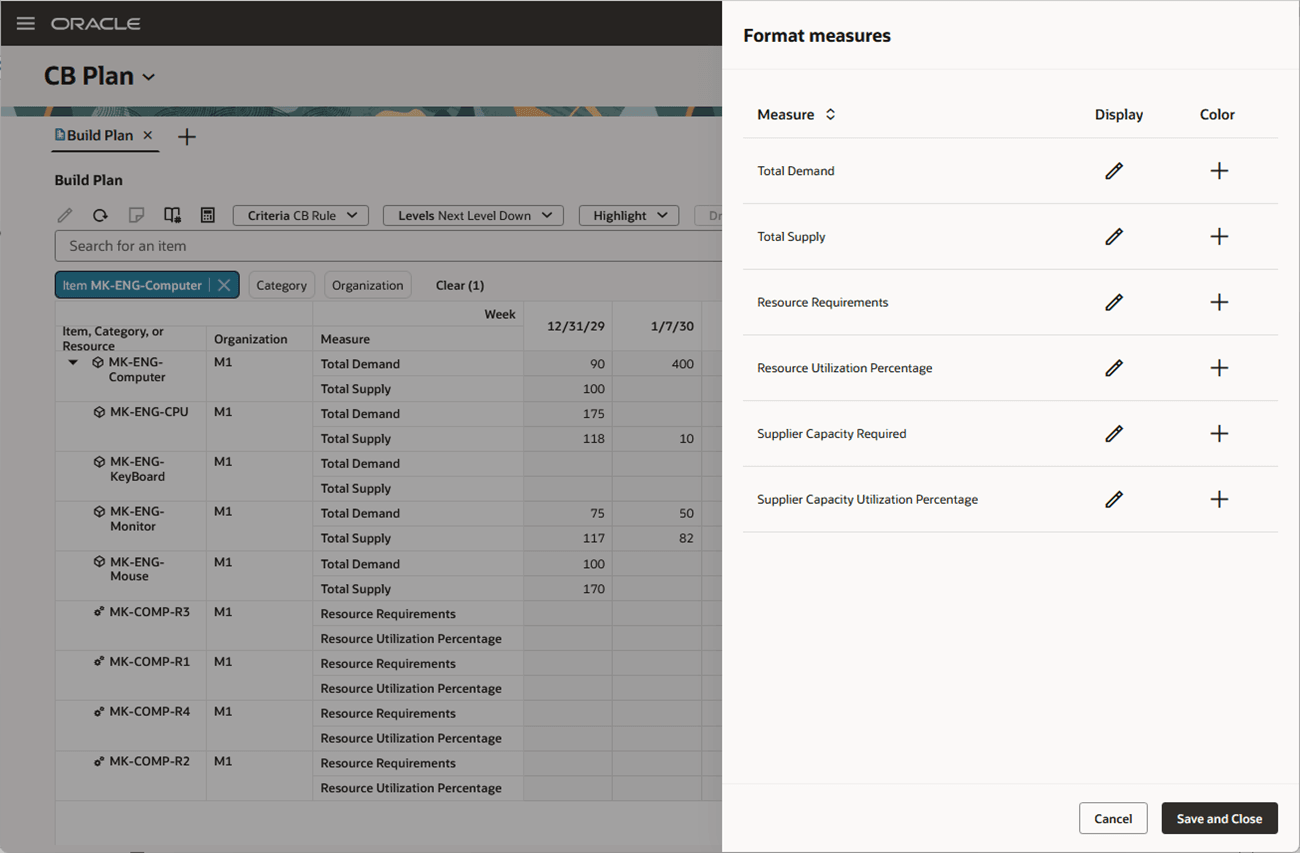This screenshot has height=853, width=1300.
Task: Open the format measures toolbar icon
Action: pos(172,215)
